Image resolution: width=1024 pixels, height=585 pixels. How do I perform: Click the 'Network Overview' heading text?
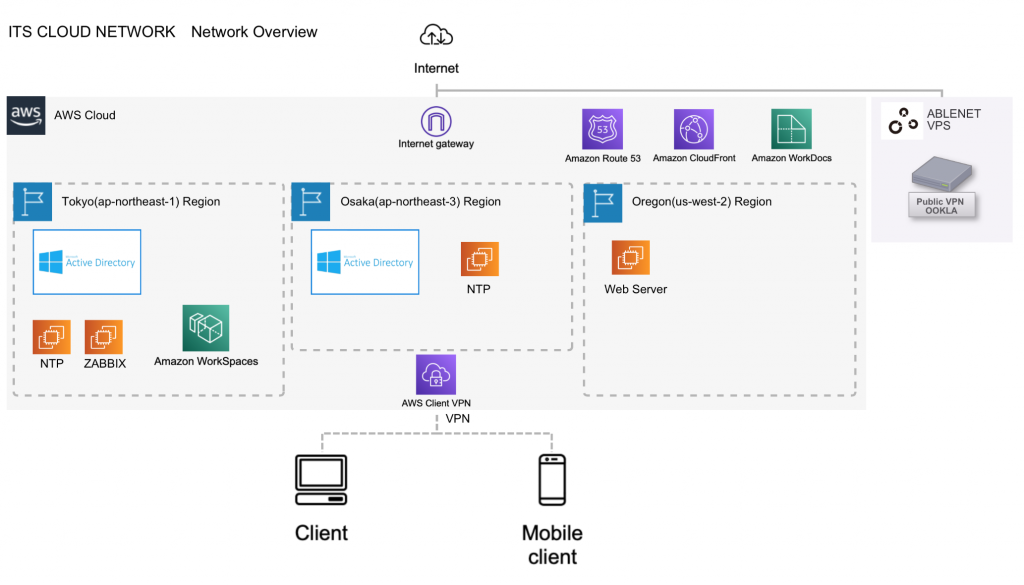pos(254,32)
